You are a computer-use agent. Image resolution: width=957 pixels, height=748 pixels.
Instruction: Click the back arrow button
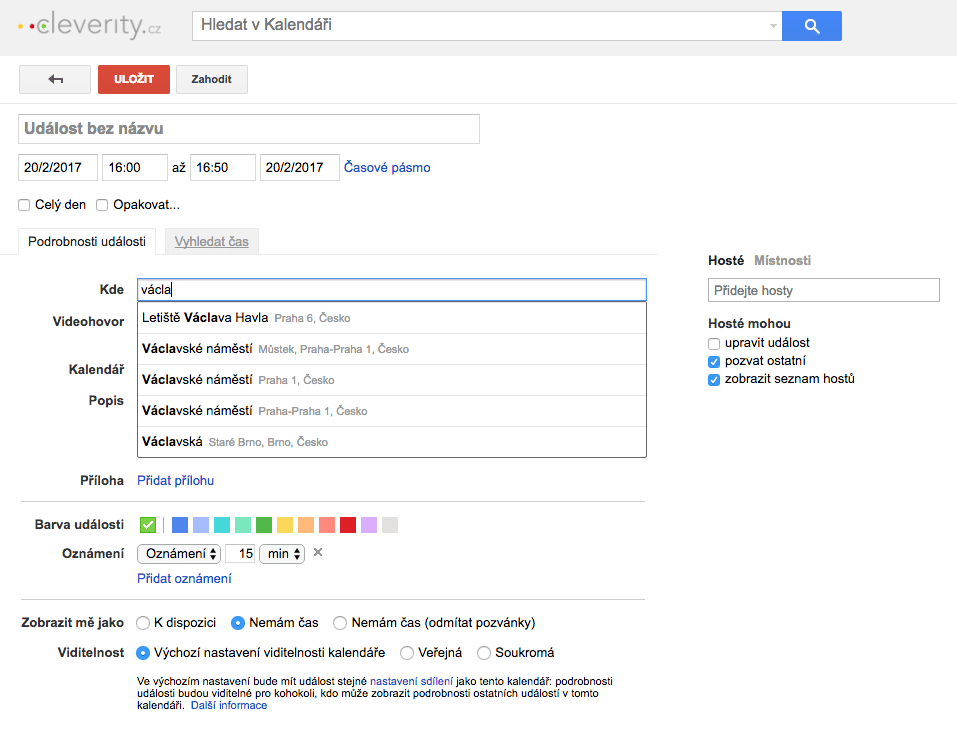(55, 80)
